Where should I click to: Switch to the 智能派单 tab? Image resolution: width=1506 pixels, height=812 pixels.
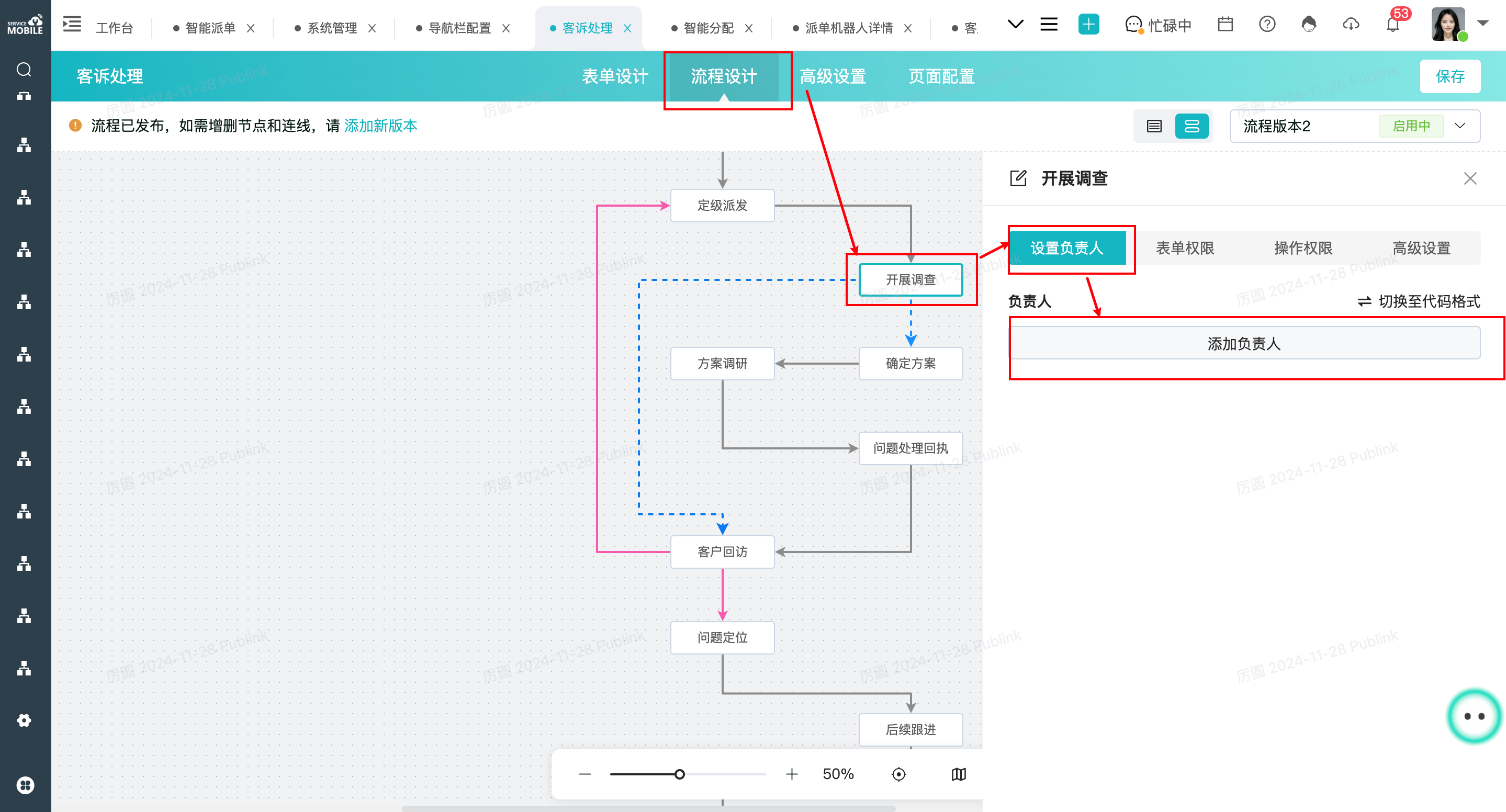pos(210,28)
